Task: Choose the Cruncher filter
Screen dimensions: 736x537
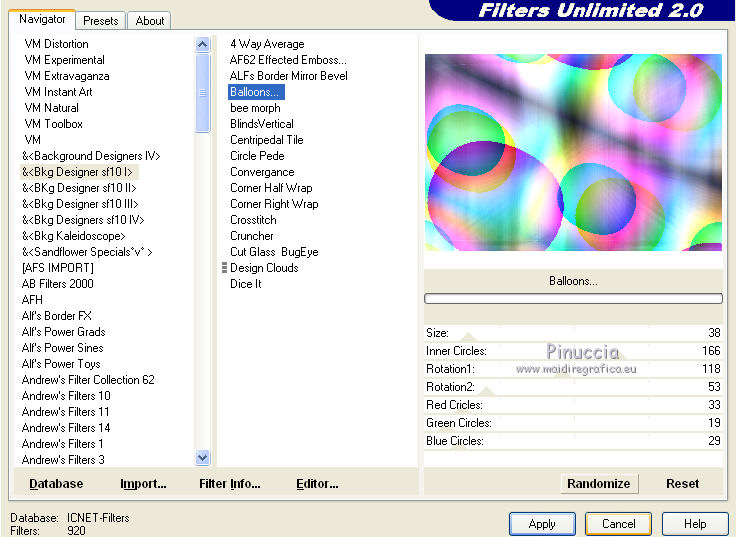Action: [x=252, y=236]
